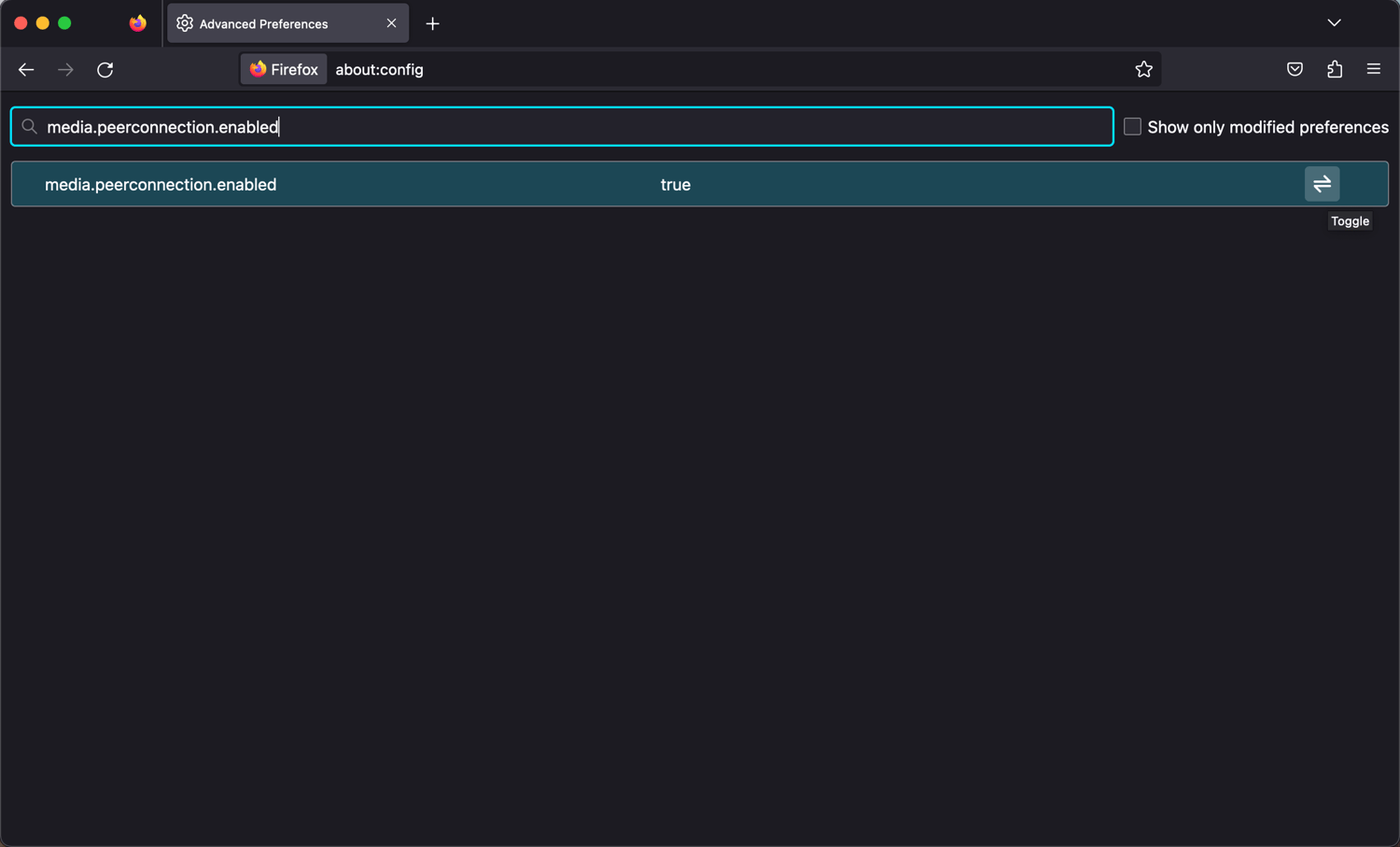Click the Firefox identity badge
1400x847 pixels.
pos(284,69)
